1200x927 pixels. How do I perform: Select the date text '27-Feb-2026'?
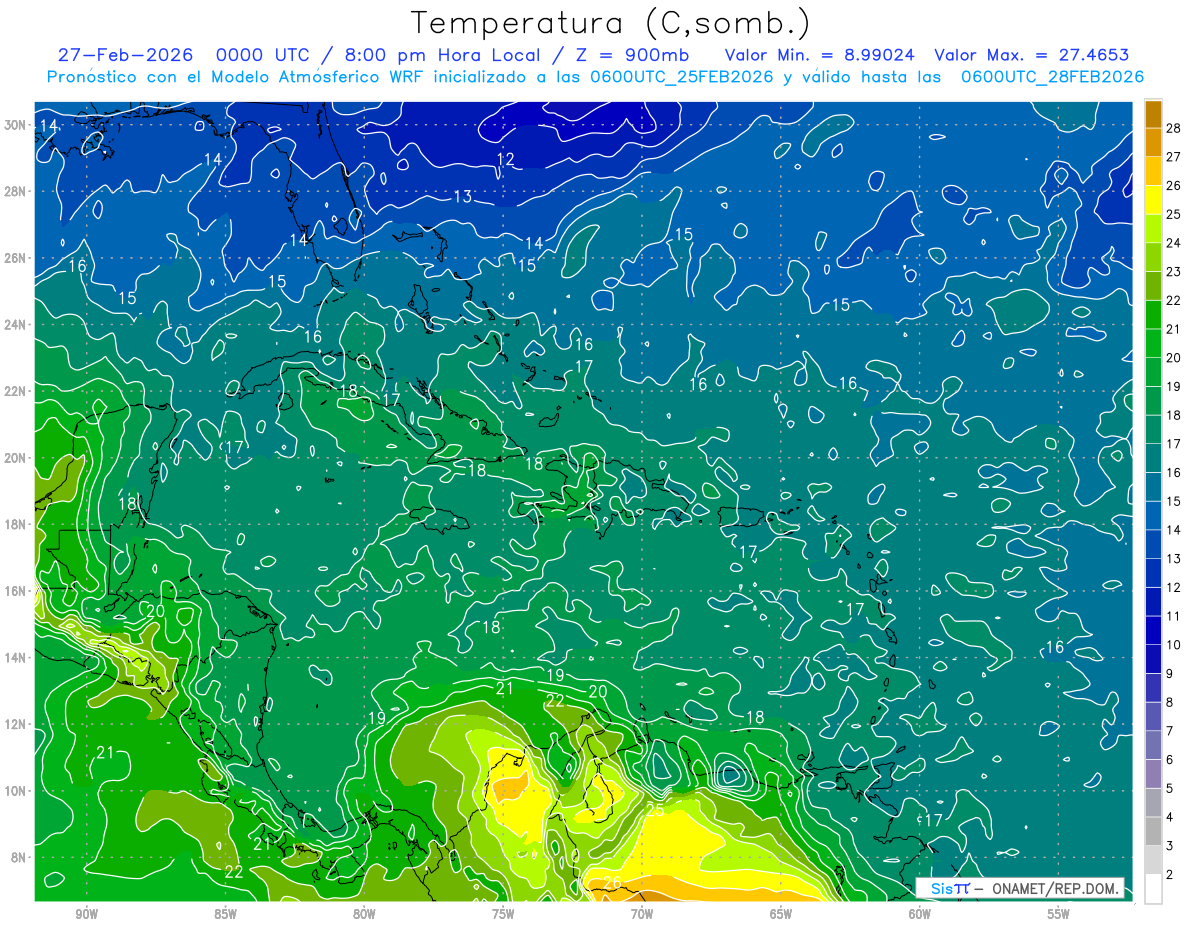click(x=124, y=55)
